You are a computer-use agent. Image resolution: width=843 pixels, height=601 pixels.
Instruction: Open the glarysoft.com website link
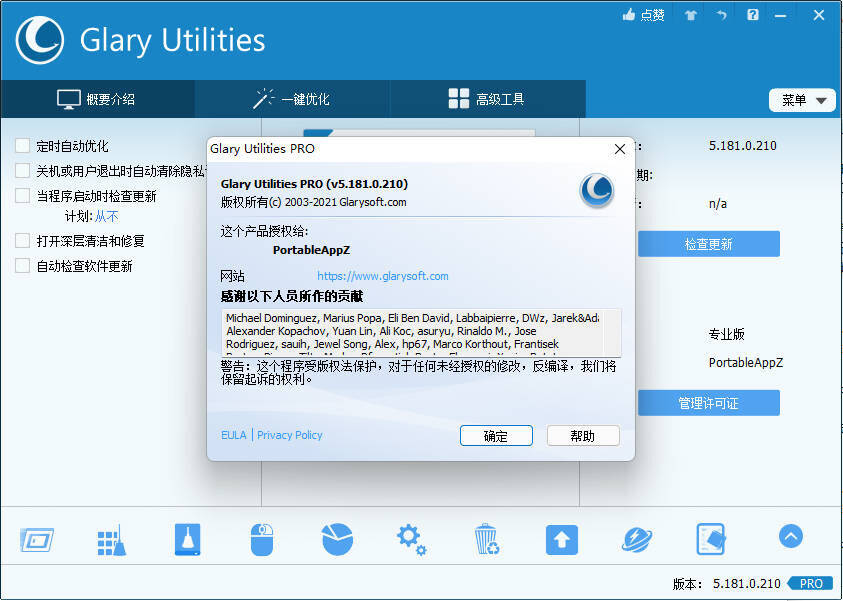(383, 276)
